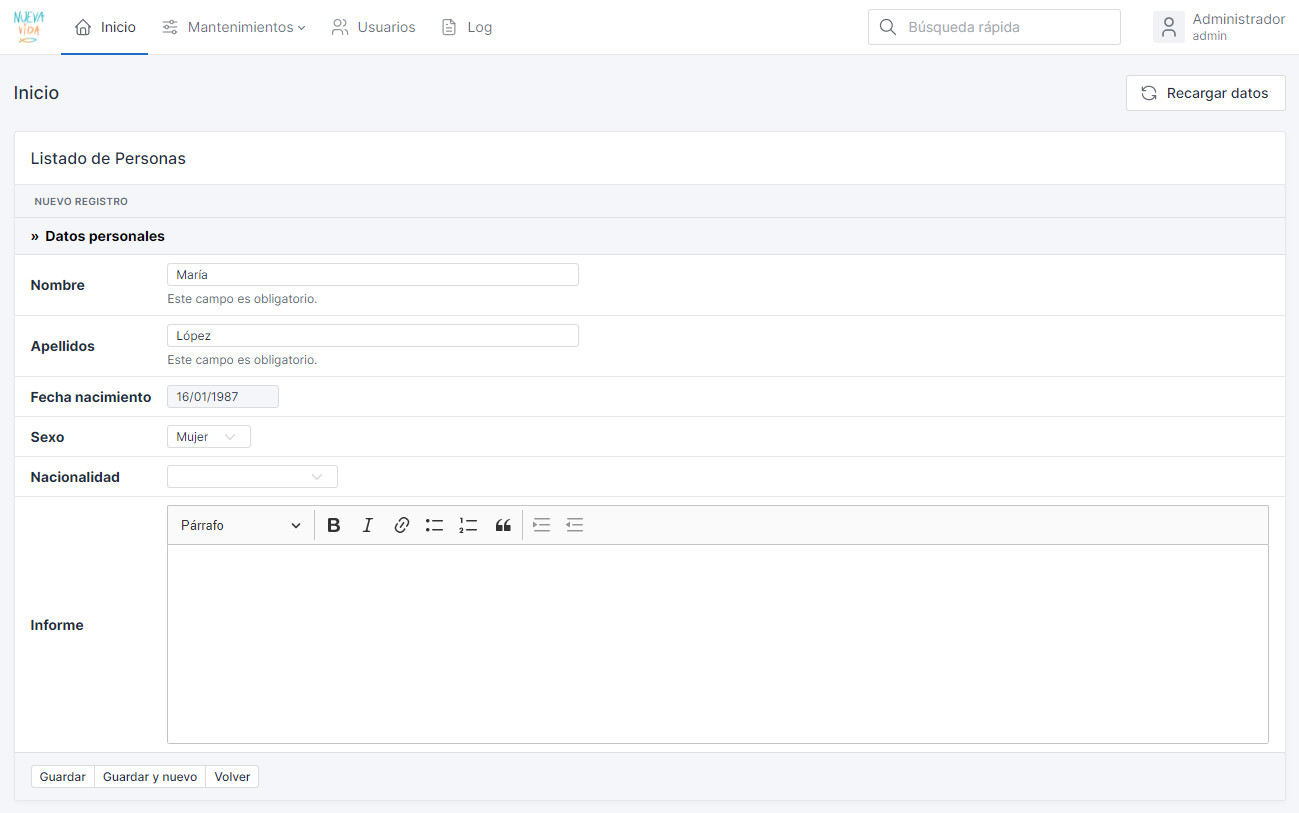Open the Log page

point(467,27)
